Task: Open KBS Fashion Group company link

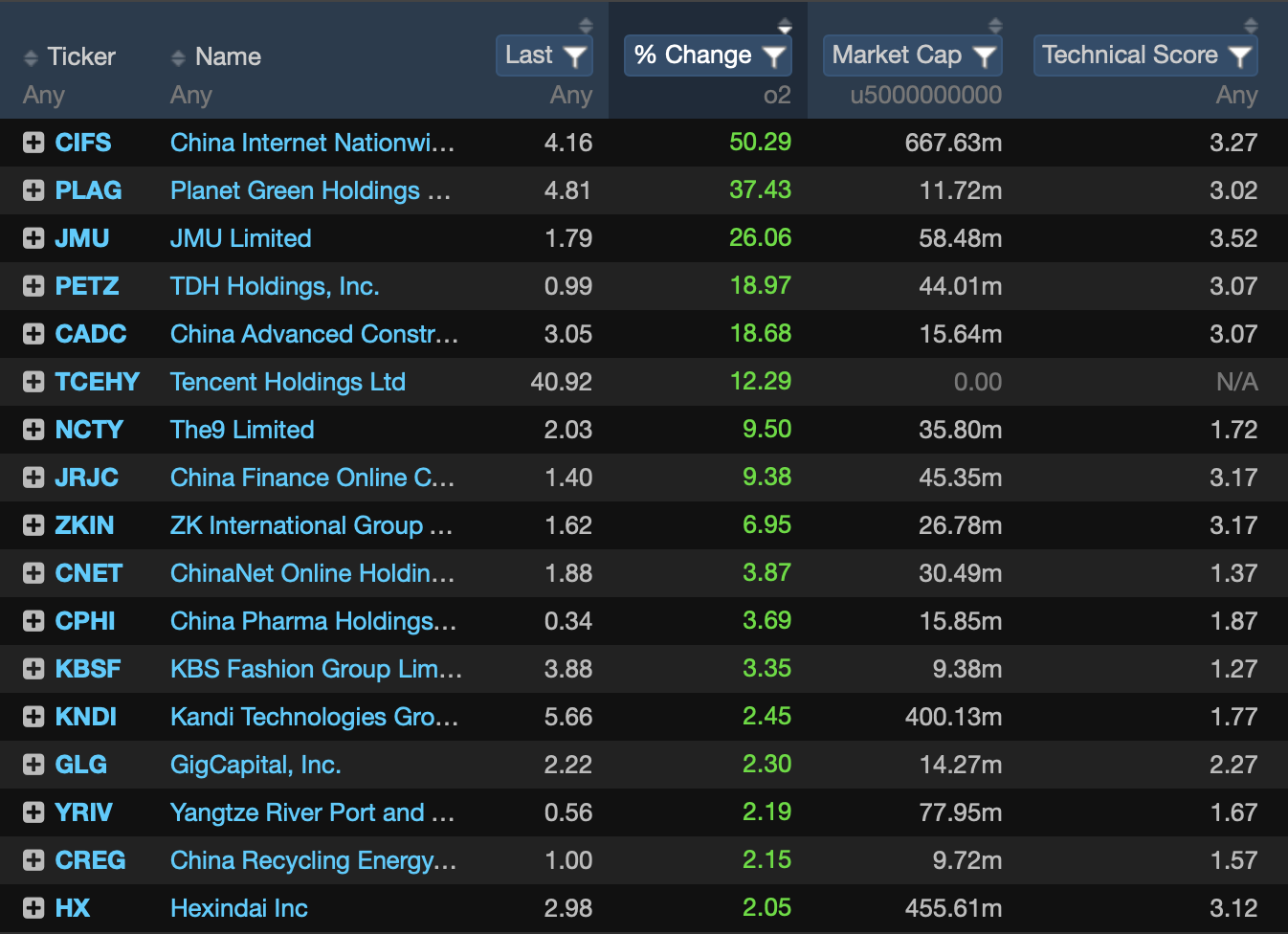Action: [317, 669]
